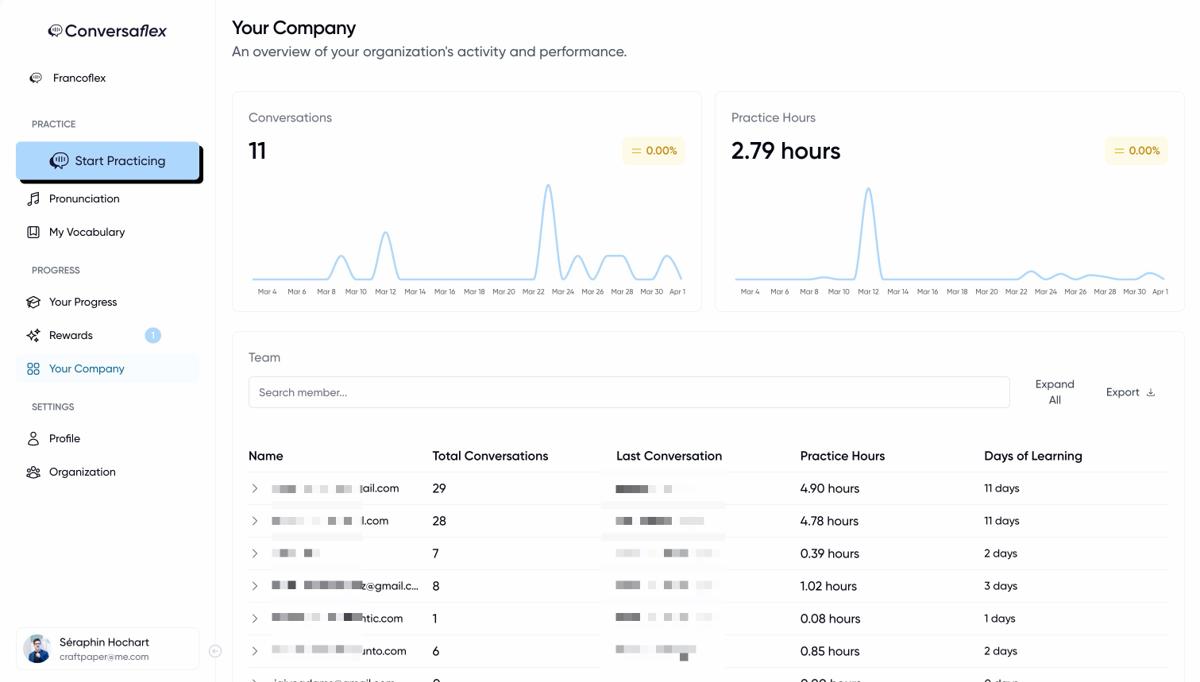This screenshot has width=1200, height=682.
Task: Open My Vocabulary book icon
Action: point(35,231)
